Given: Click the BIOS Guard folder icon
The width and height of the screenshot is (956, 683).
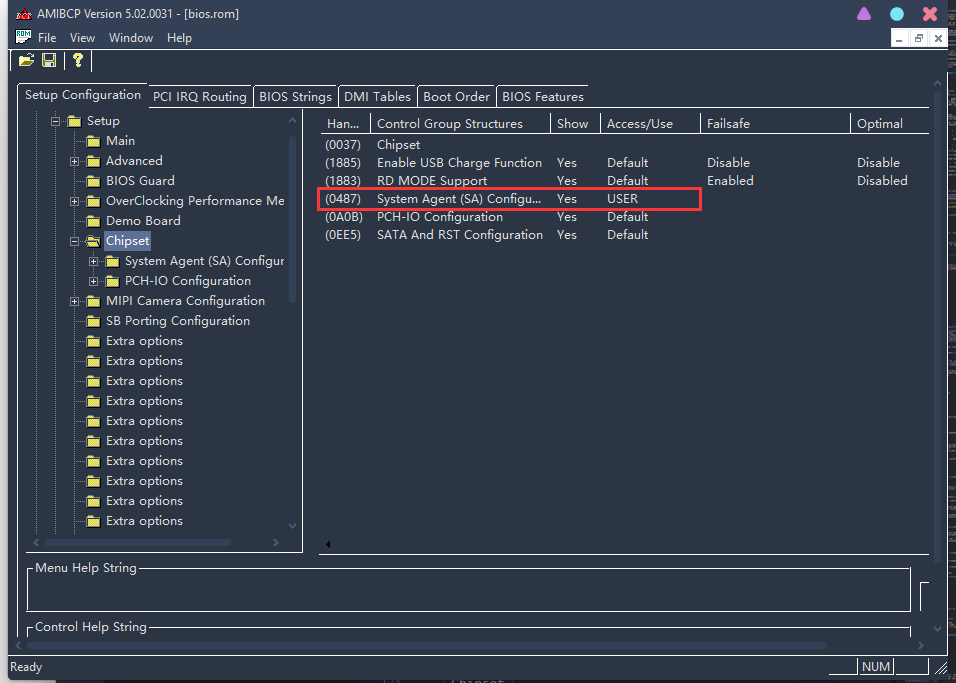Looking at the screenshot, I should click(x=93, y=181).
